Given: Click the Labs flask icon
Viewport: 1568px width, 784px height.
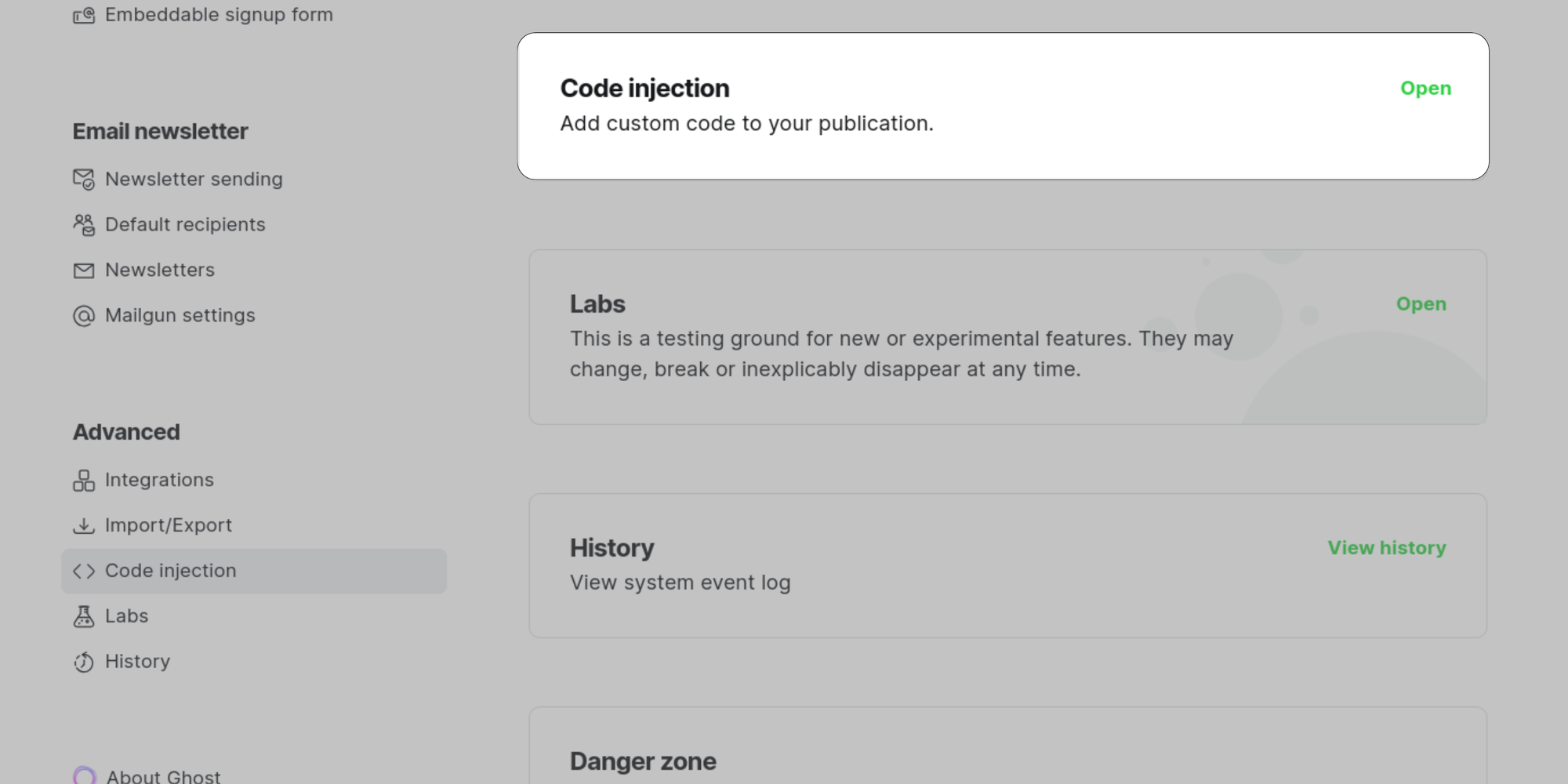Looking at the screenshot, I should (84, 617).
